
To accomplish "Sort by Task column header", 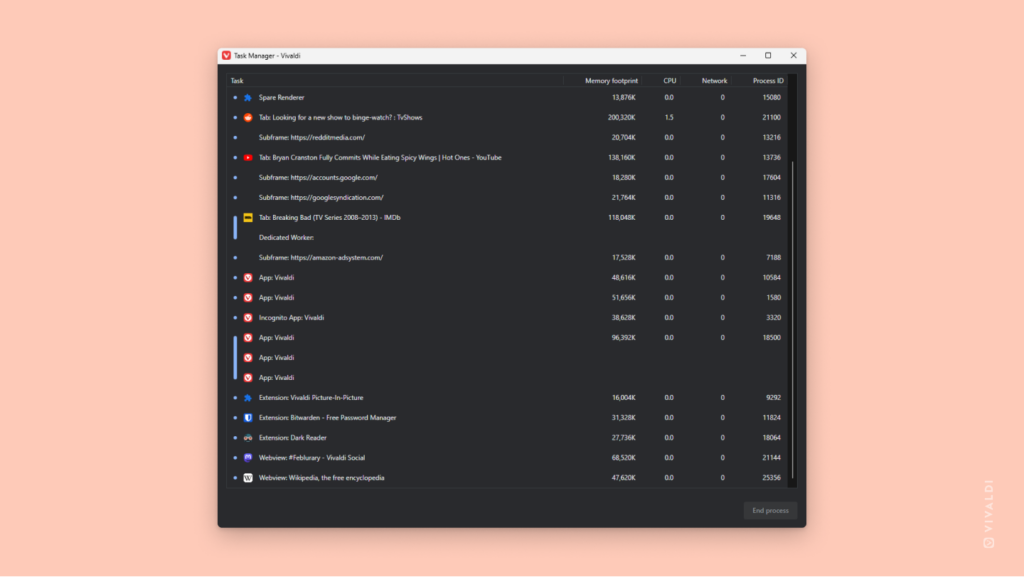I will 395,81.
